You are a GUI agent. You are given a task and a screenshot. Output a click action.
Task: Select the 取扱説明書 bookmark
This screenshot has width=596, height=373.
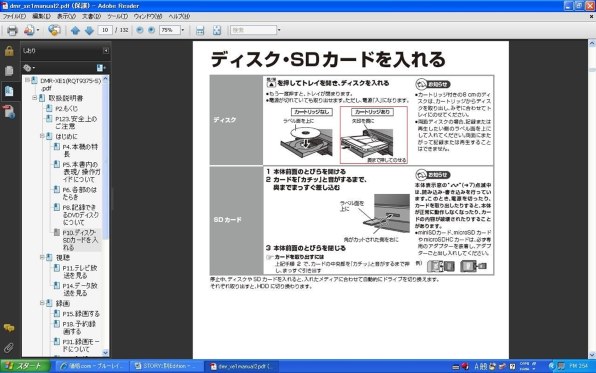pyautogui.click(x=66, y=98)
